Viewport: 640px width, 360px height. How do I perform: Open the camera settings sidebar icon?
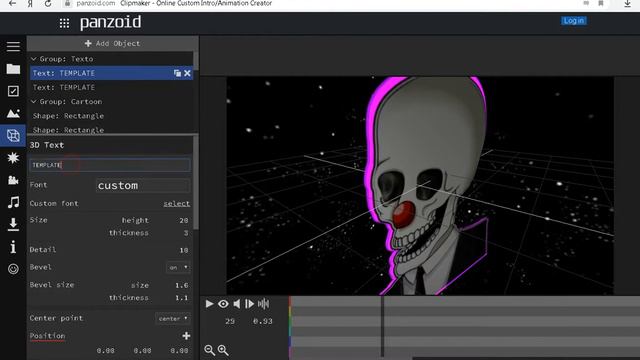click(13, 180)
